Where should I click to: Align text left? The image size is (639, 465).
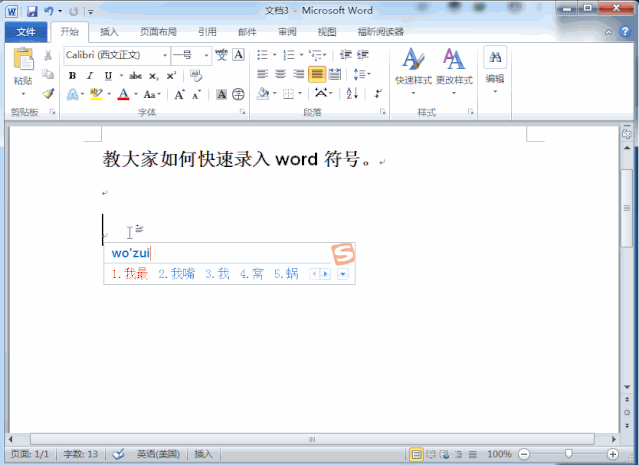(262, 74)
